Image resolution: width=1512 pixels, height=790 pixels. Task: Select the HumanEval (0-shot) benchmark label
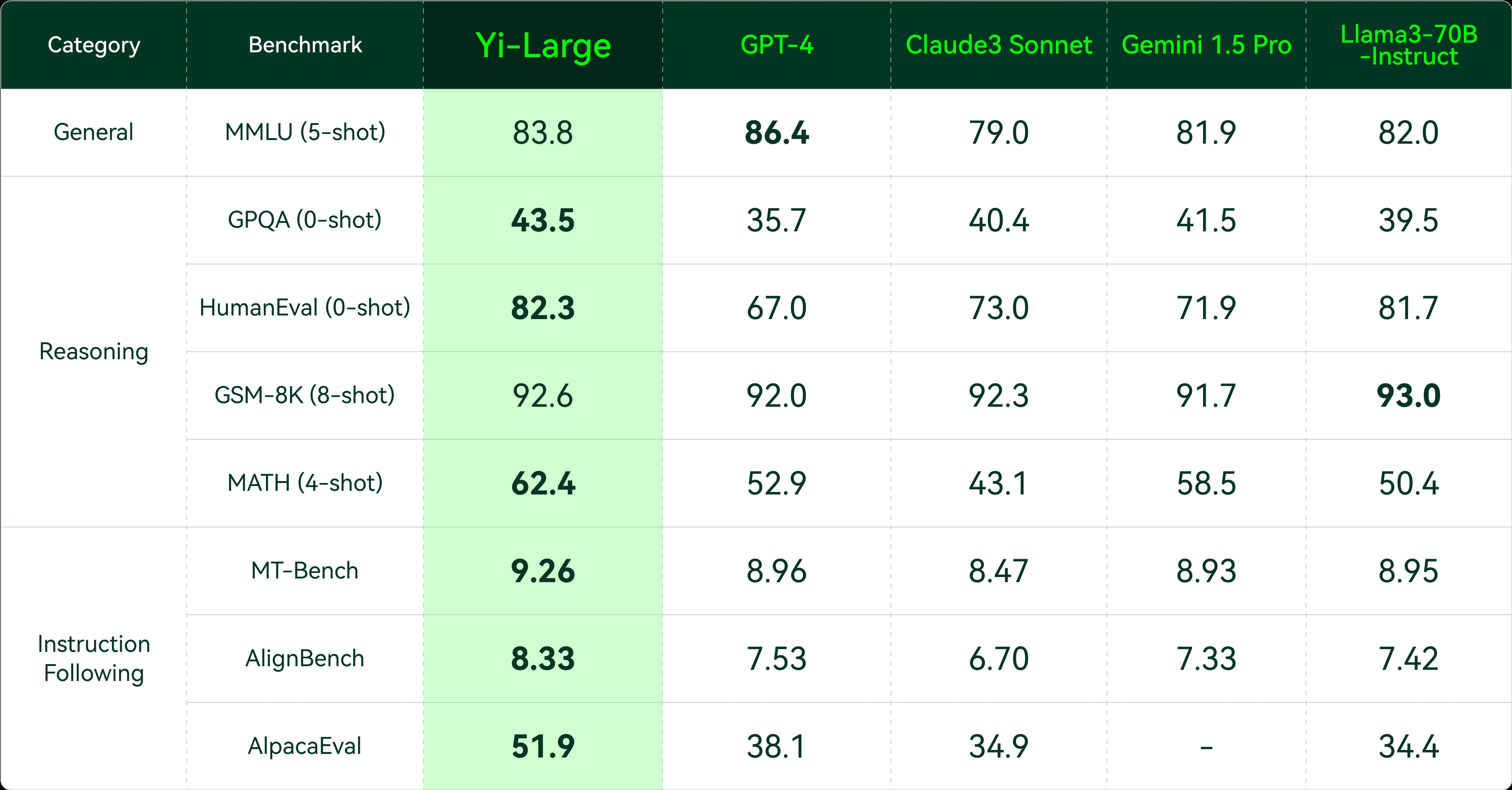(305, 308)
